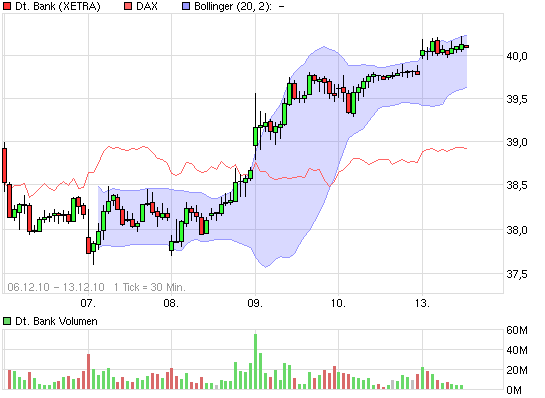Click the '37,5' price axis label
The height and width of the screenshot is (398, 545).
(517, 274)
